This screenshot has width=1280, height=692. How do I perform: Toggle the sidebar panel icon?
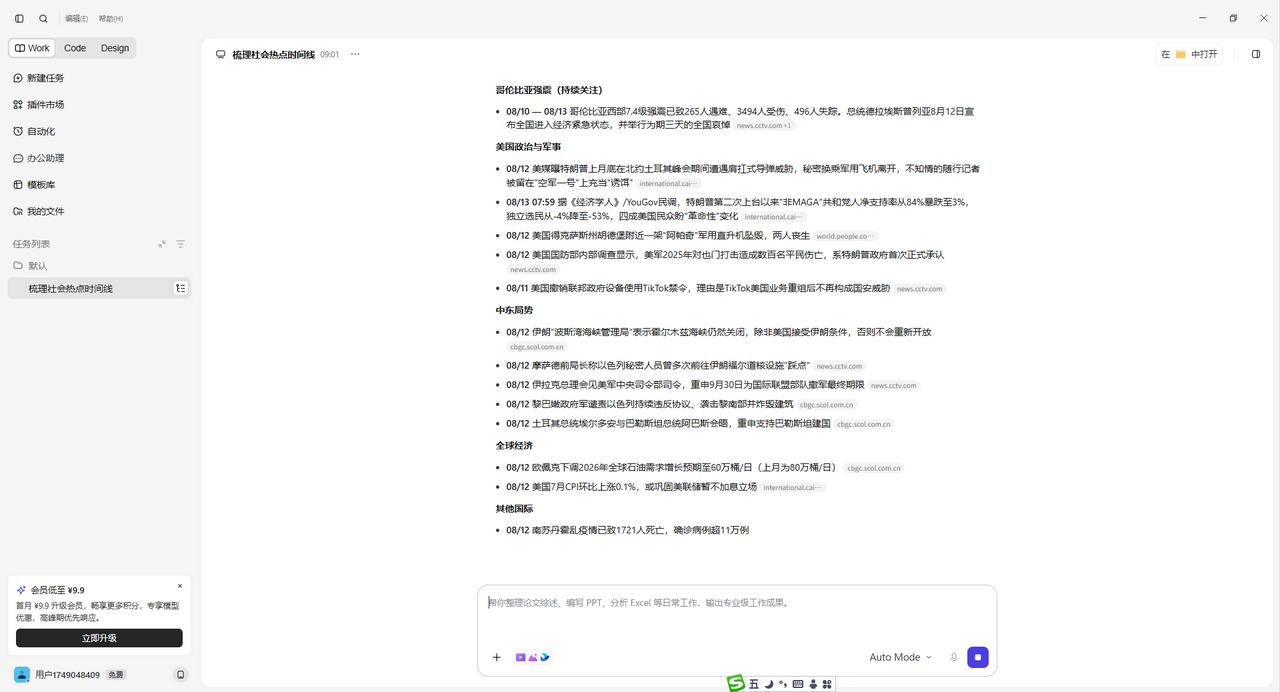pyautogui.click(x=19, y=18)
